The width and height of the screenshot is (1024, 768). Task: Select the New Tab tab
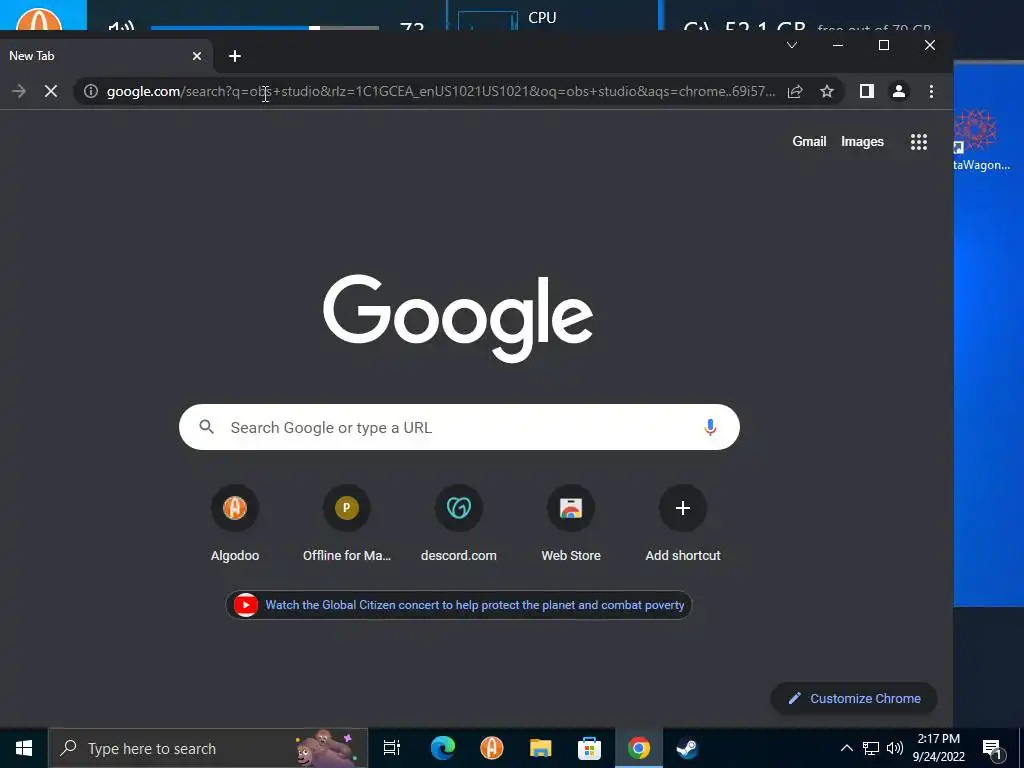(x=98, y=56)
